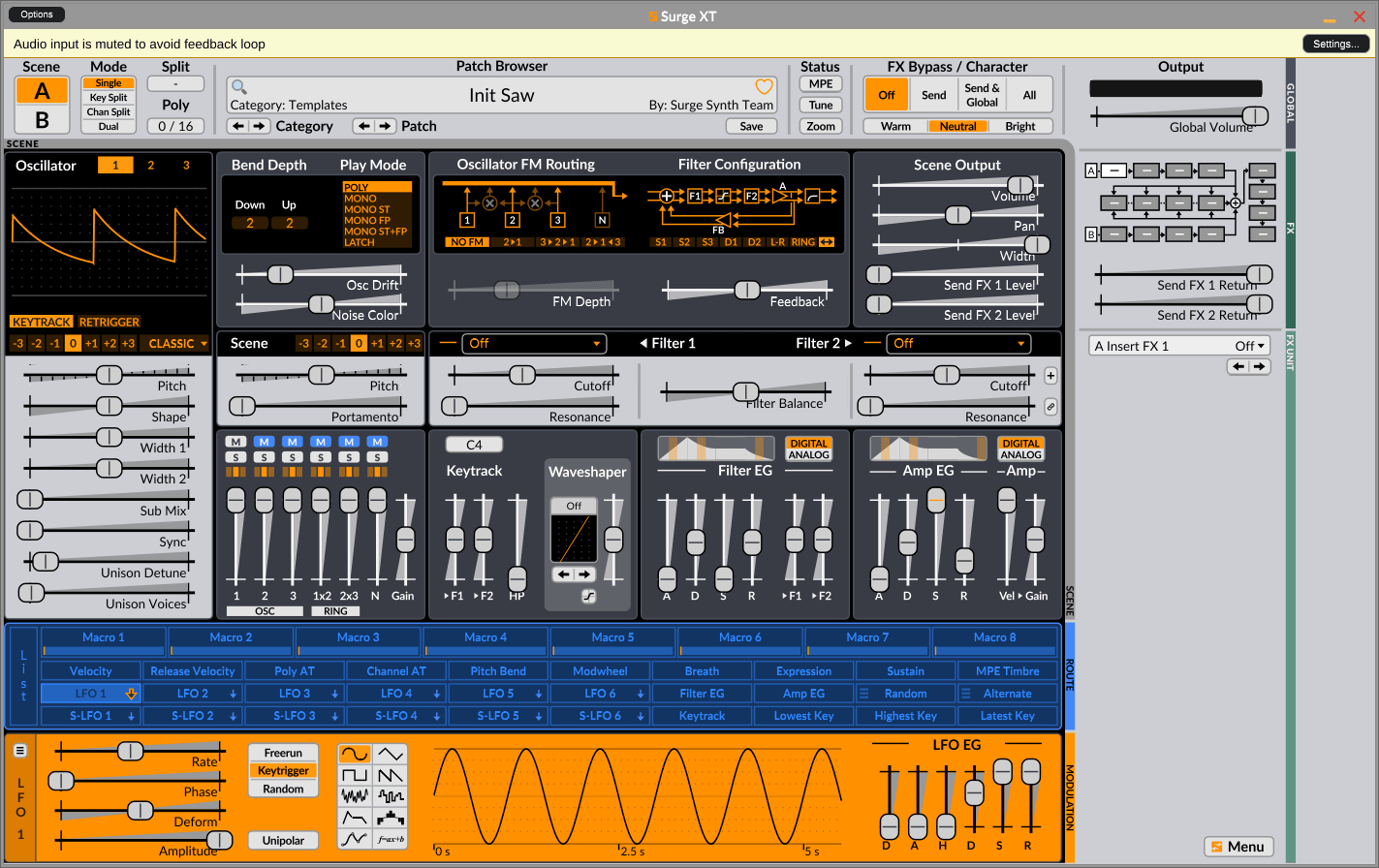Toggle filter cutoff link icon
Image resolution: width=1379 pixels, height=868 pixels.
coord(1050,407)
